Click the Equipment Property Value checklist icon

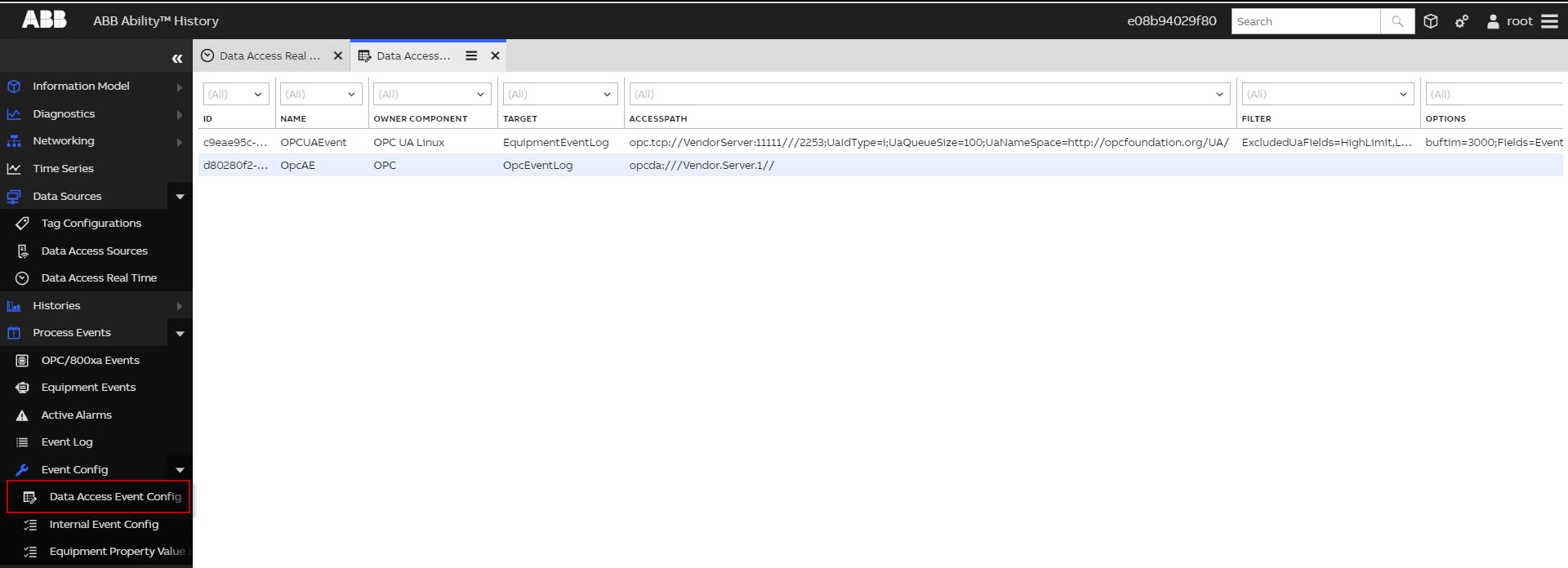(x=30, y=552)
